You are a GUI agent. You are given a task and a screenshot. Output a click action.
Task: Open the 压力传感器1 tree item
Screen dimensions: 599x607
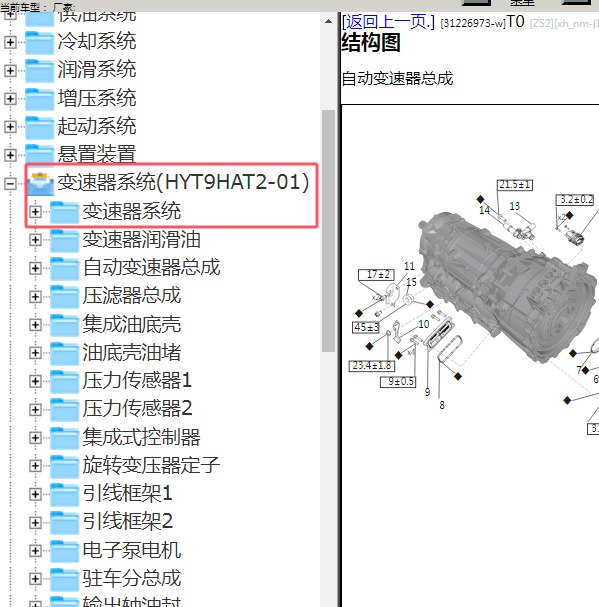(137, 380)
